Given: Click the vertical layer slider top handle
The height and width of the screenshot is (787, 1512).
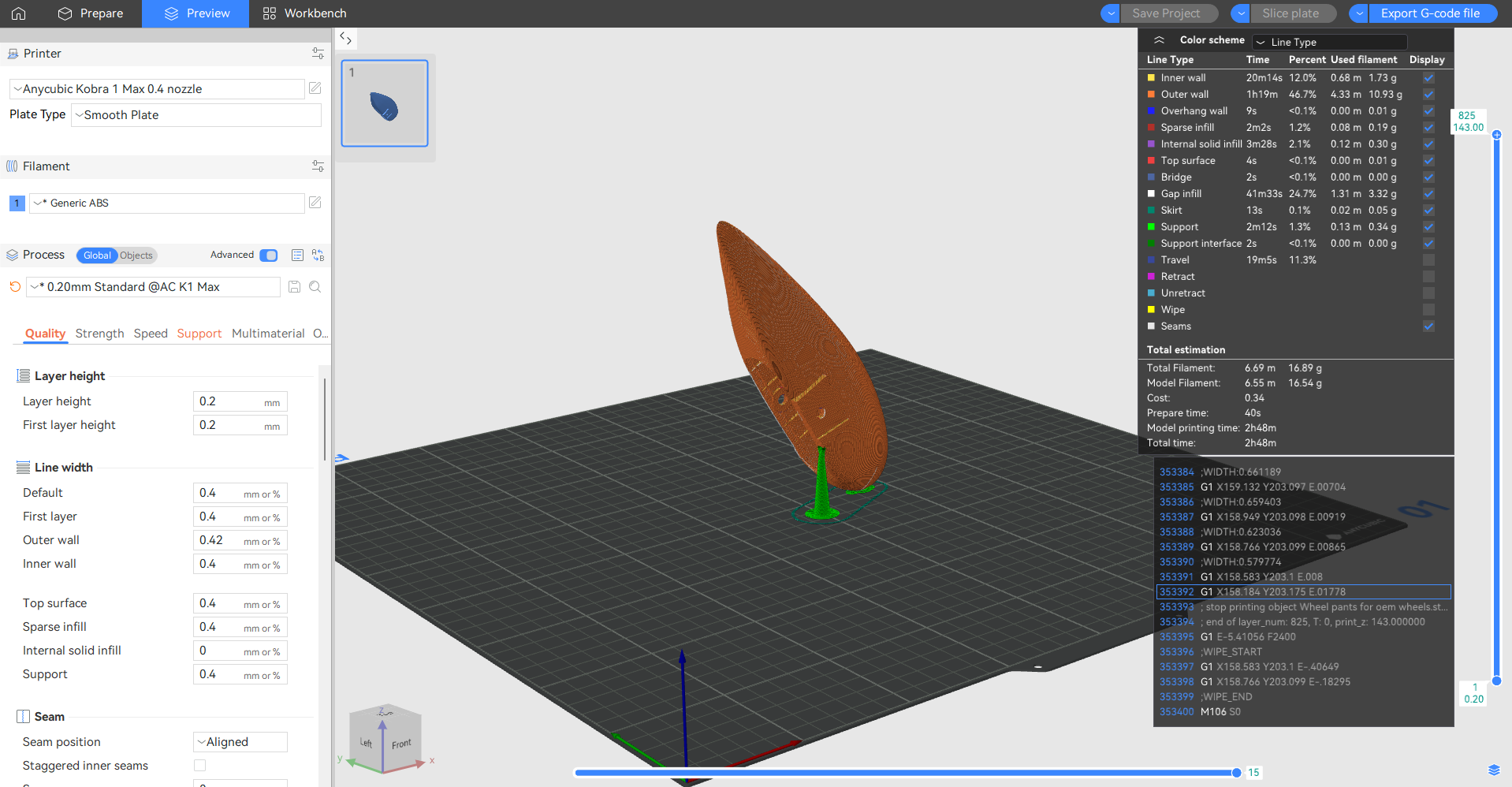Looking at the screenshot, I should pyautogui.click(x=1496, y=135).
